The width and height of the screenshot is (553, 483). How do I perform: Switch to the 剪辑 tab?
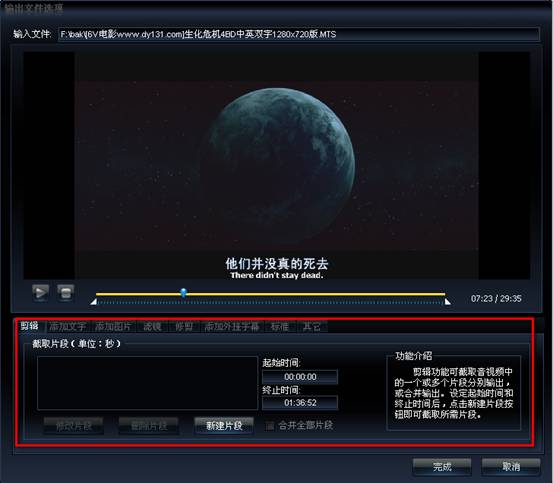30,326
